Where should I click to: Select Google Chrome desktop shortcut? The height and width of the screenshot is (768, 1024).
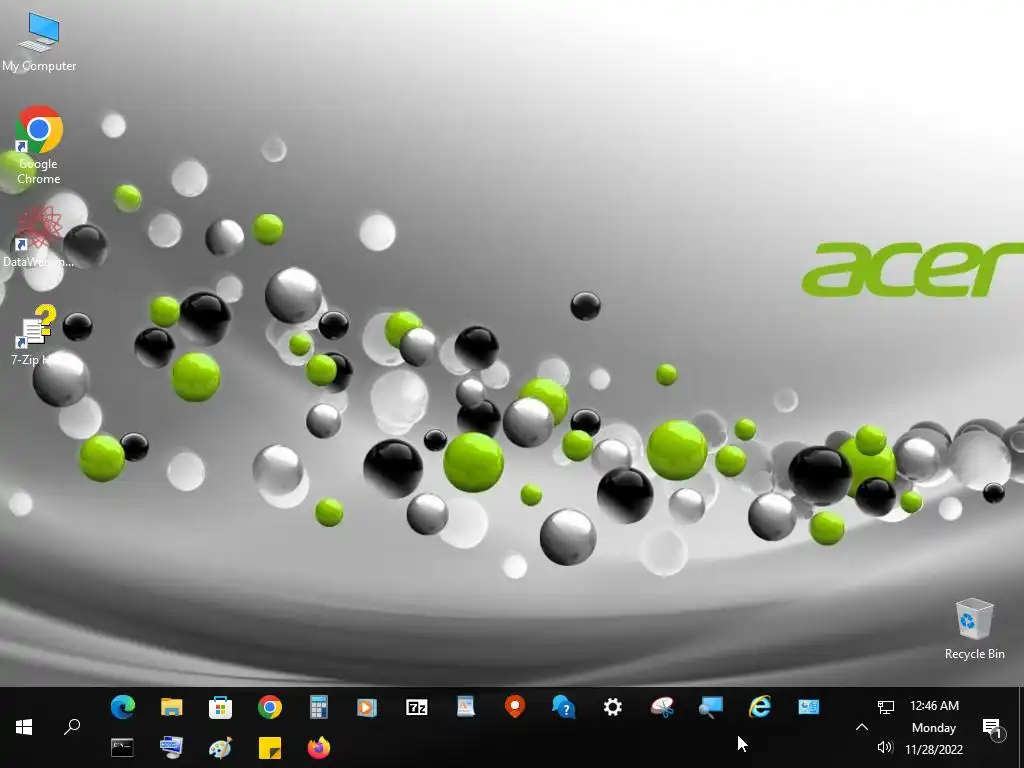[39, 146]
